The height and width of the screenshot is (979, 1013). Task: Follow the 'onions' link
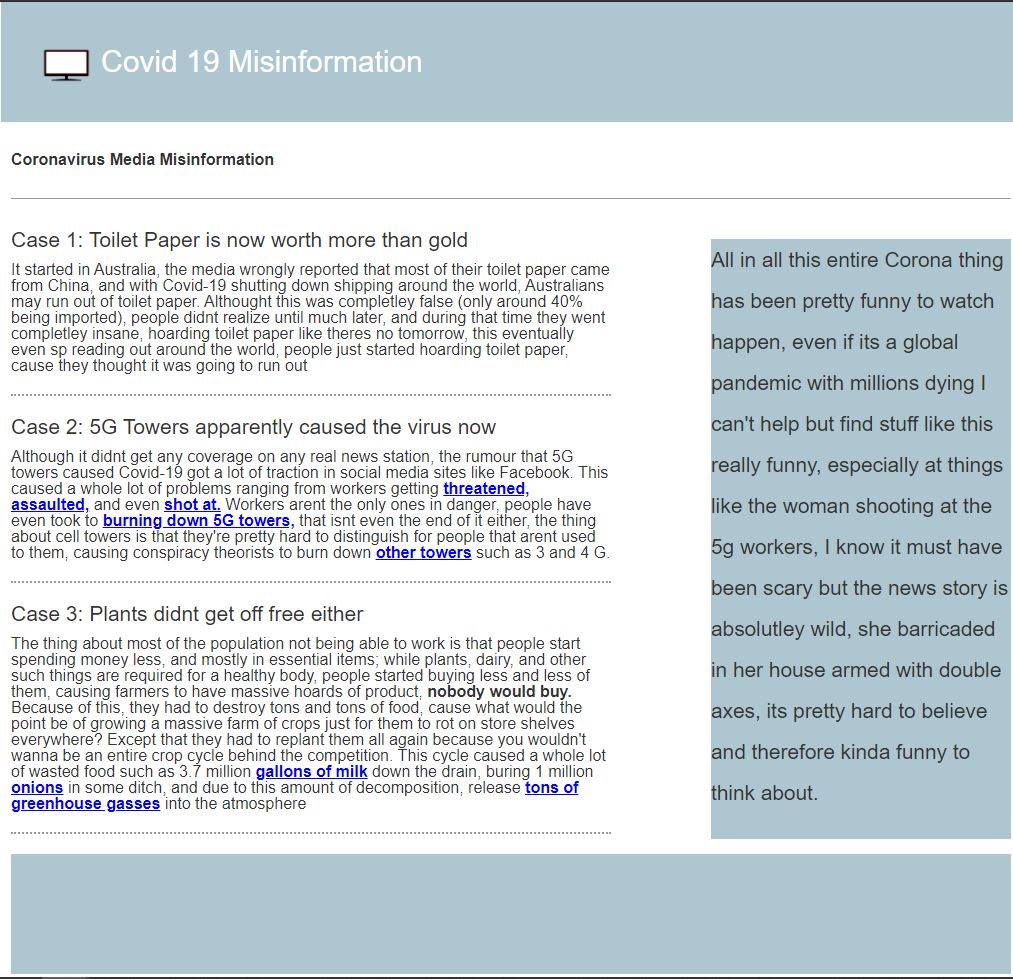point(37,788)
